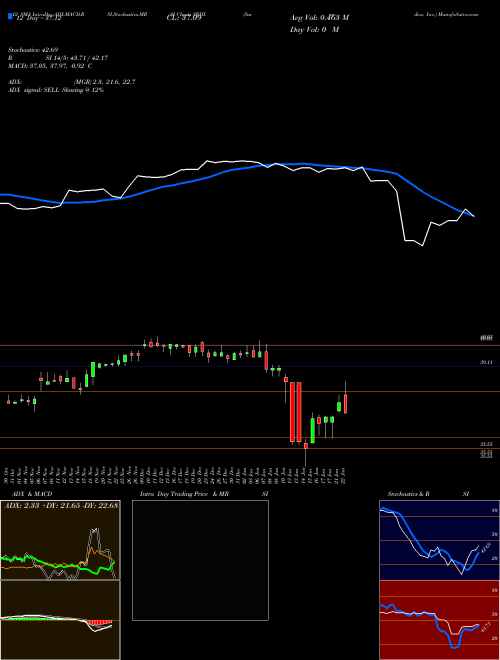Click the 'Day Vol: 0 M' text
The width and height of the screenshot is (500, 660).
[314, 30]
